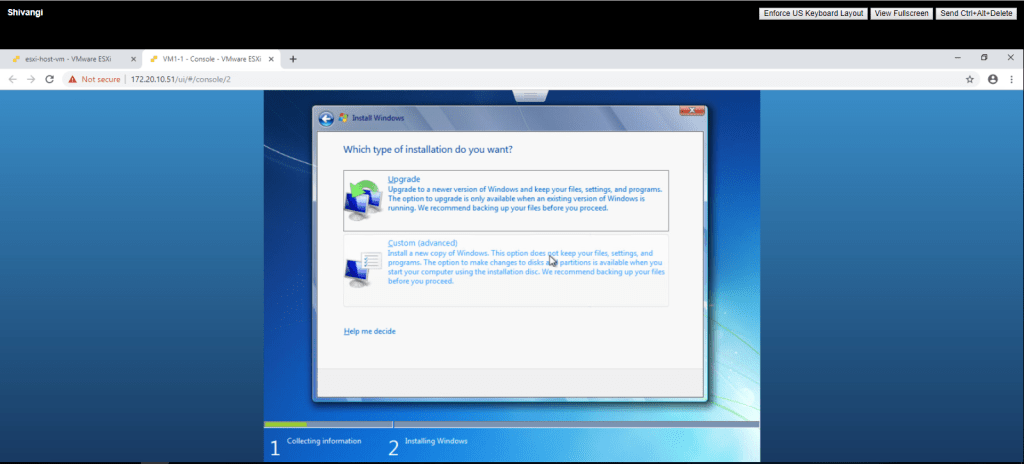The image size is (1024, 464).
Task: Choose the Upgrade installation link
Action: 403,179
